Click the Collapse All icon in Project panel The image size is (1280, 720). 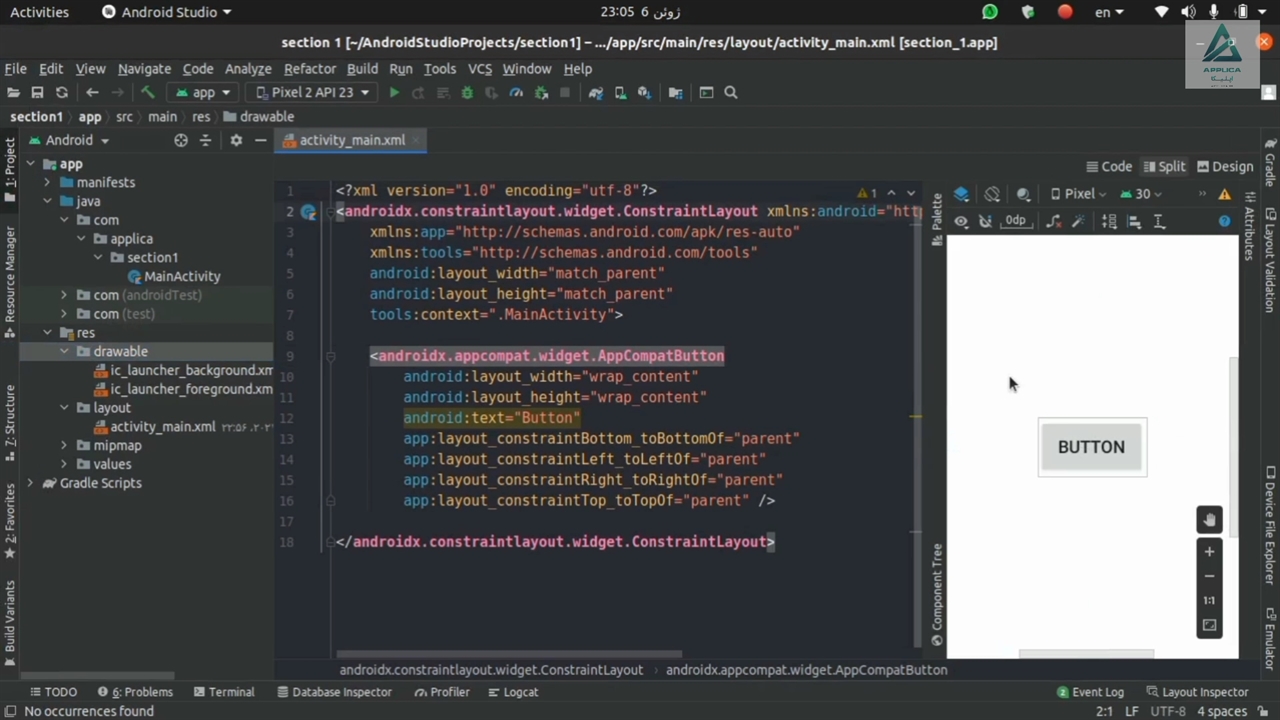click(205, 140)
